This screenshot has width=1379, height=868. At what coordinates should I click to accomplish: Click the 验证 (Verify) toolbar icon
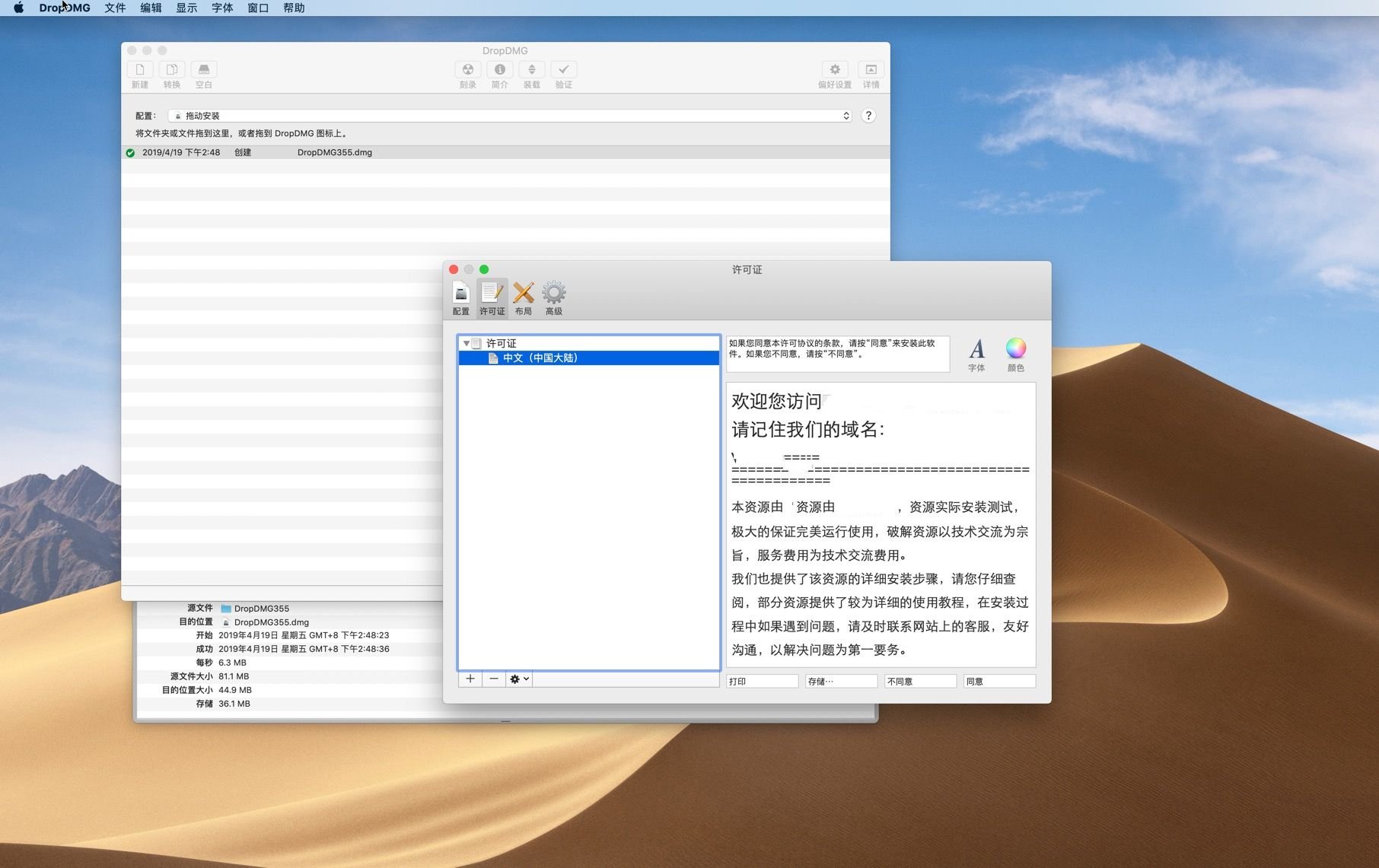point(563,69)
